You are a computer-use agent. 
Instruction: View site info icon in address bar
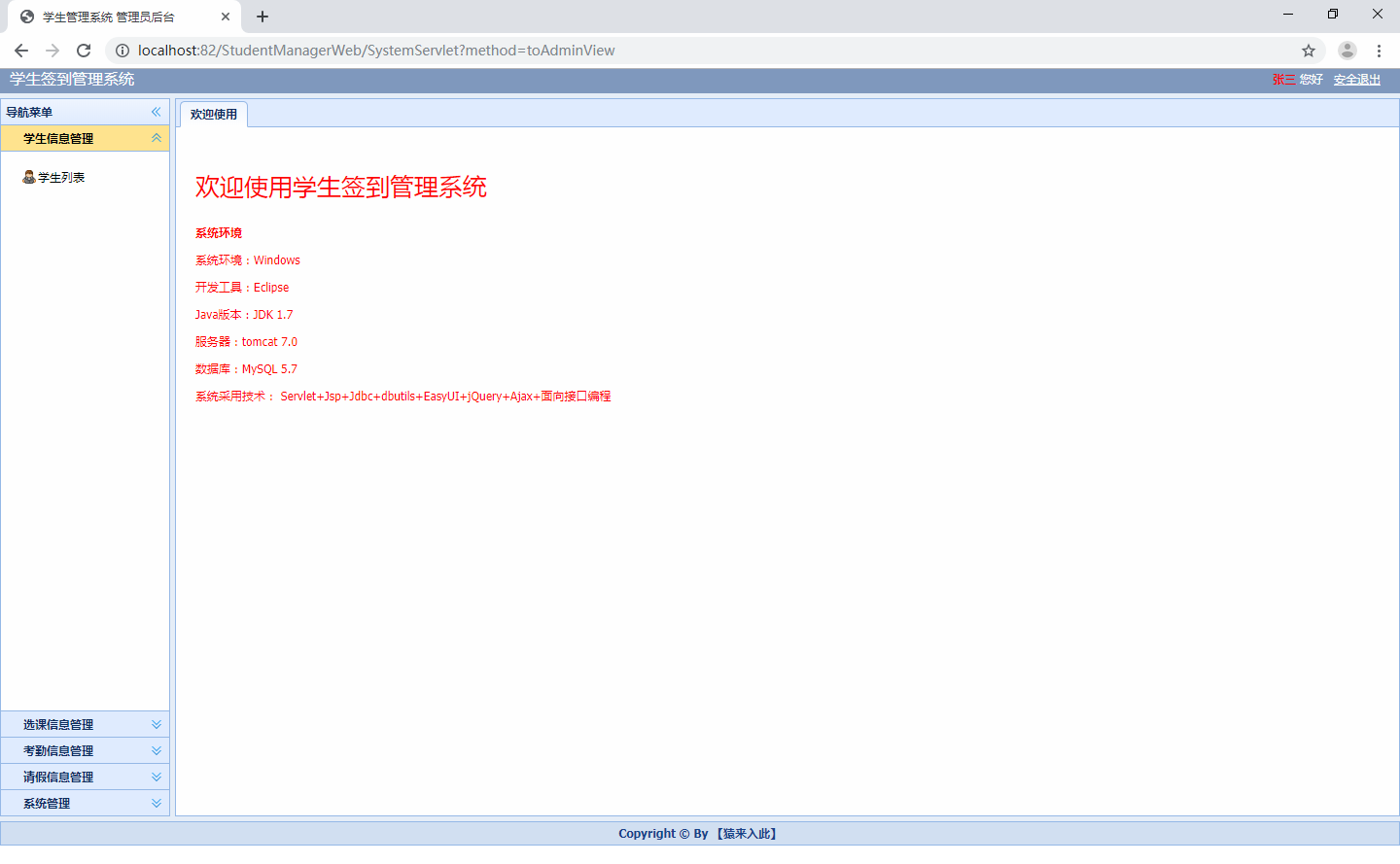tap(122, 51)
